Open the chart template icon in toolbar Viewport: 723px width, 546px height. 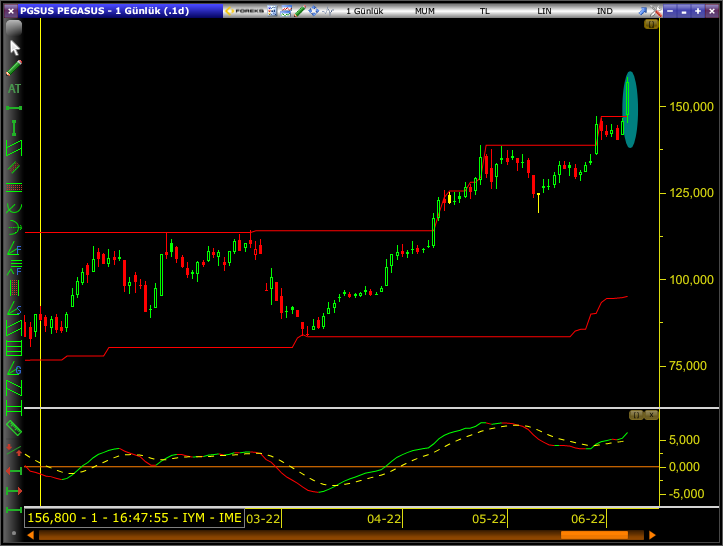[286, 11]
